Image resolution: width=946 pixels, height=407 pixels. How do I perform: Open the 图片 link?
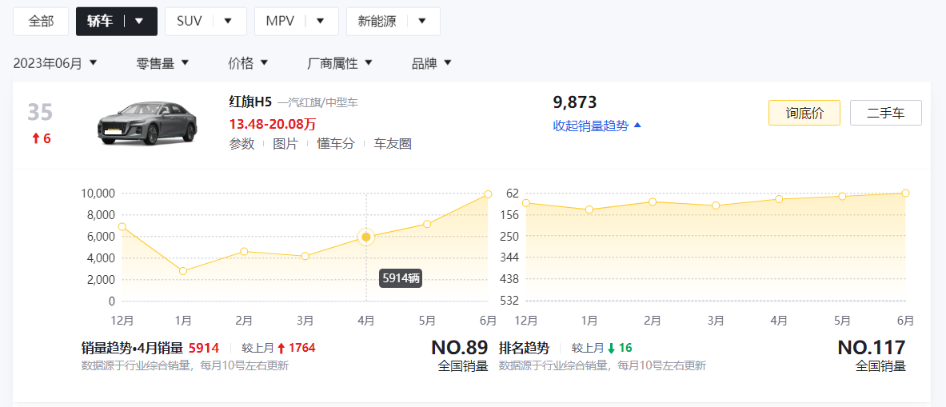pos(285,144)
